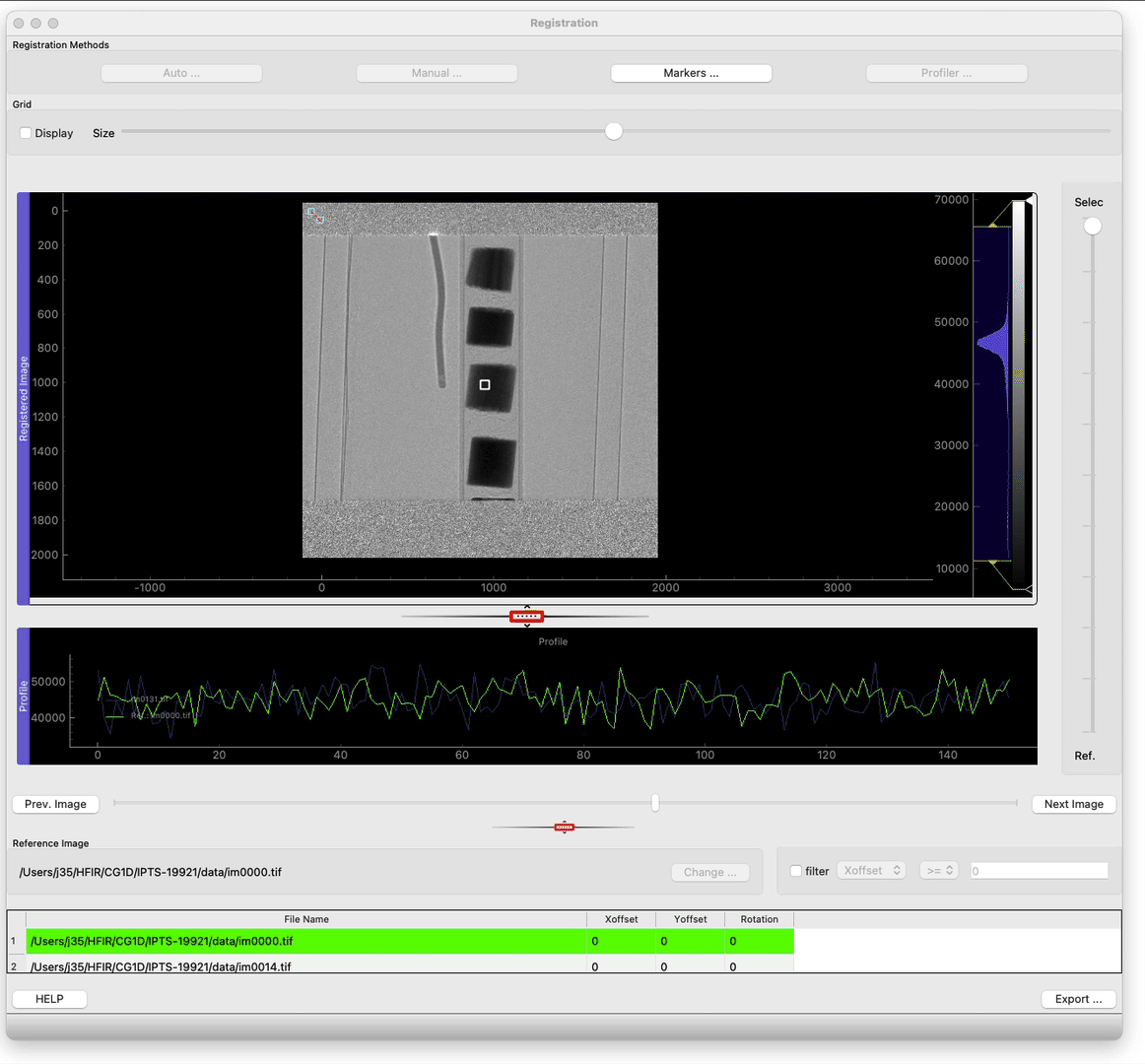Screen dimensions: 1145x1064
Task: Click the red splitter handle below the image slider
Action: pyautogui.click(x=564, y=828)
